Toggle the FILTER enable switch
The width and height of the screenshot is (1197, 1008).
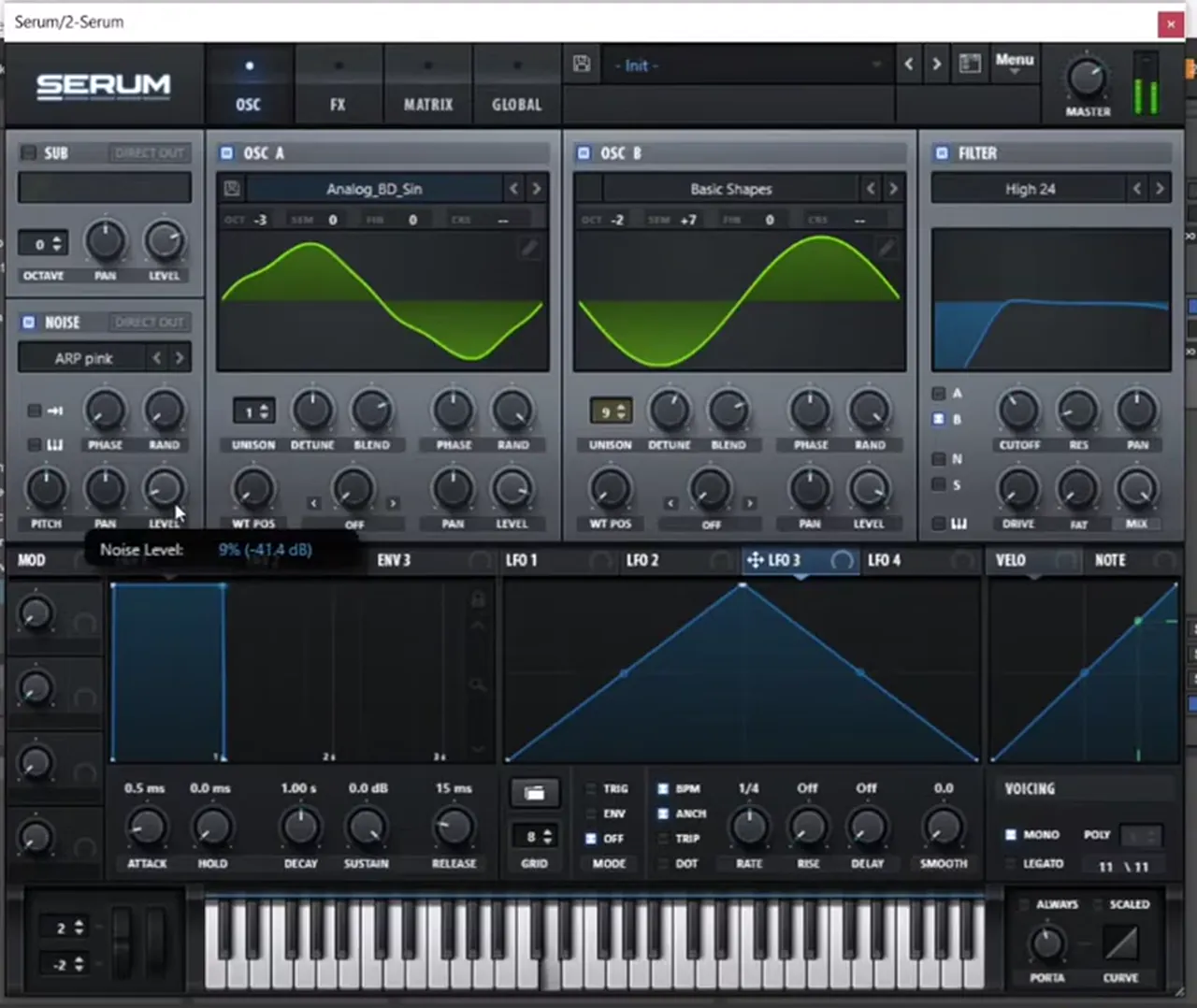[942, 152]
